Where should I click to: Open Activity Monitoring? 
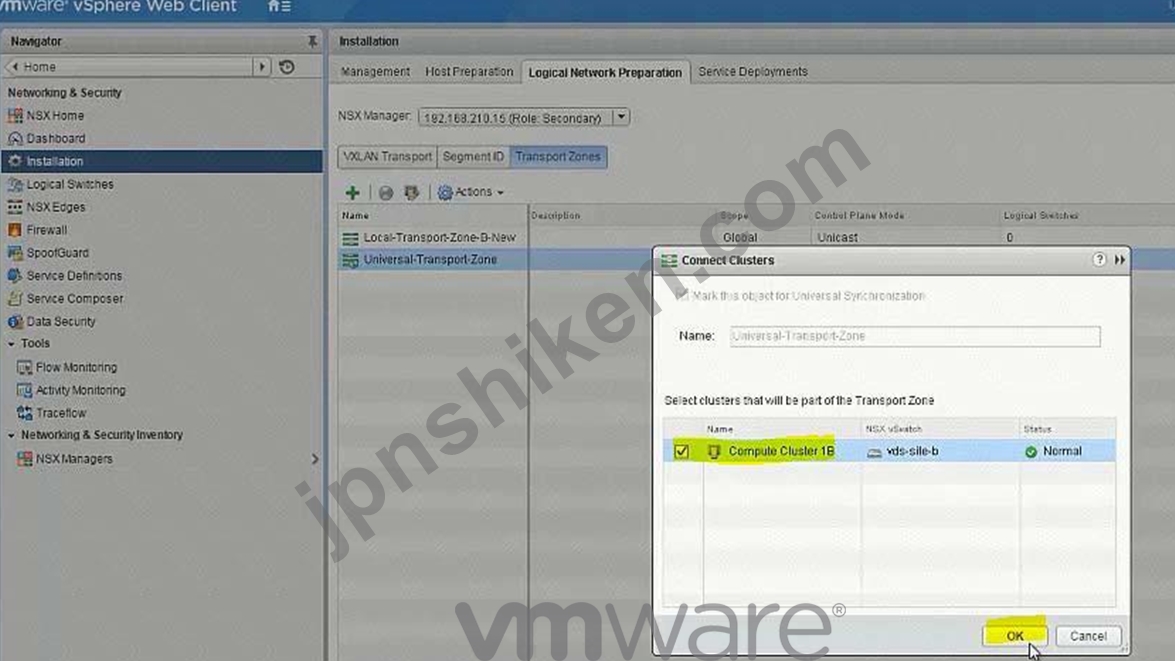80,390
